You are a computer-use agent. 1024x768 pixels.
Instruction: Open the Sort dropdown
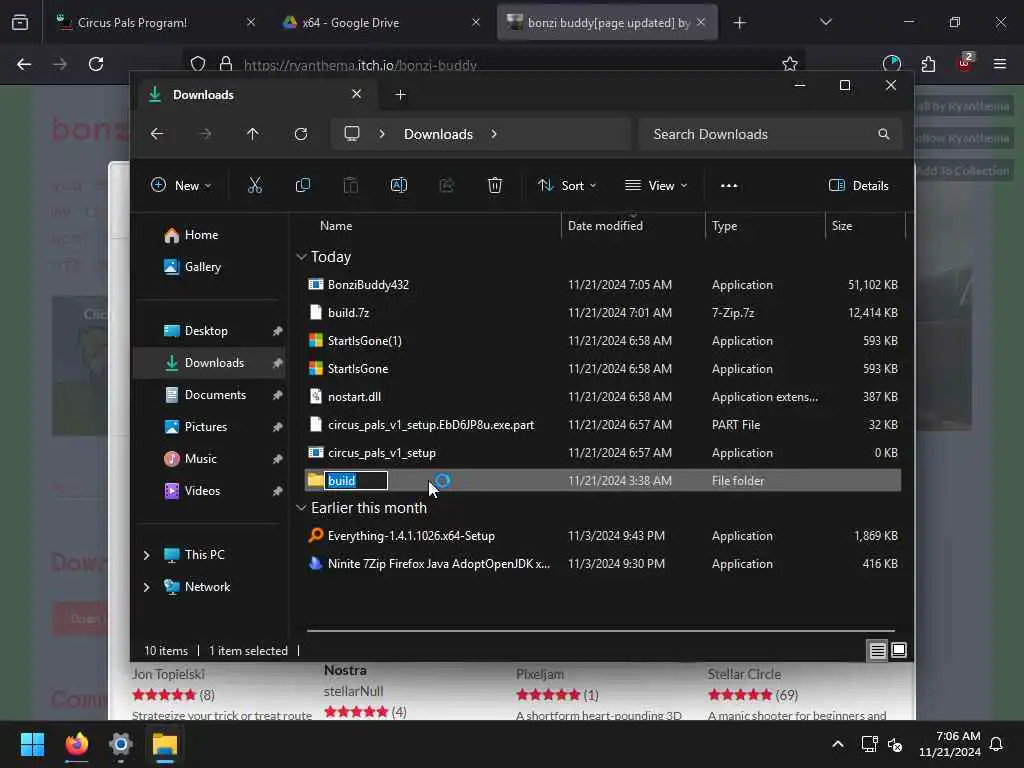567,185
